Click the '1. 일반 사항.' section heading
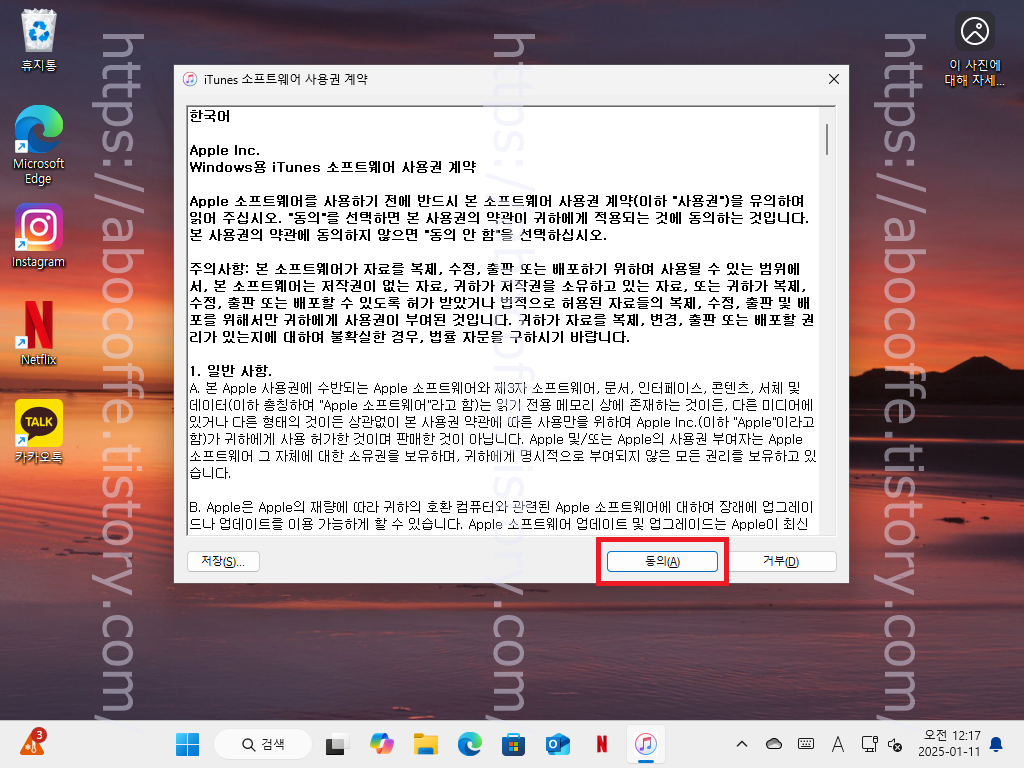This screenshot has width=1024, height=768. coord(231,371)
